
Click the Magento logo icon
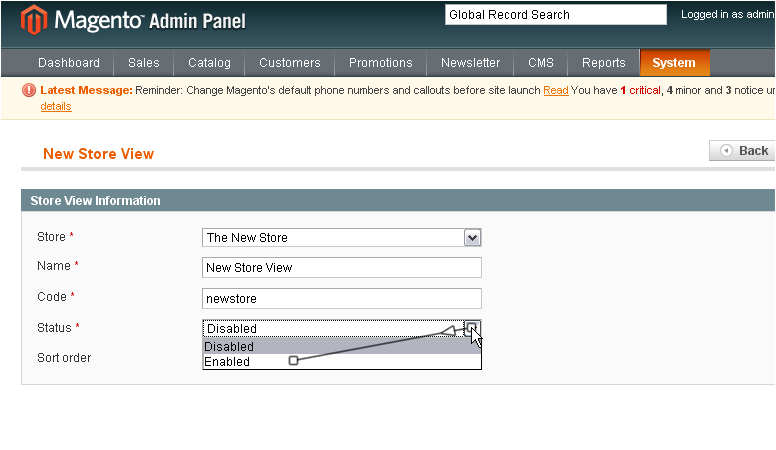34,20
